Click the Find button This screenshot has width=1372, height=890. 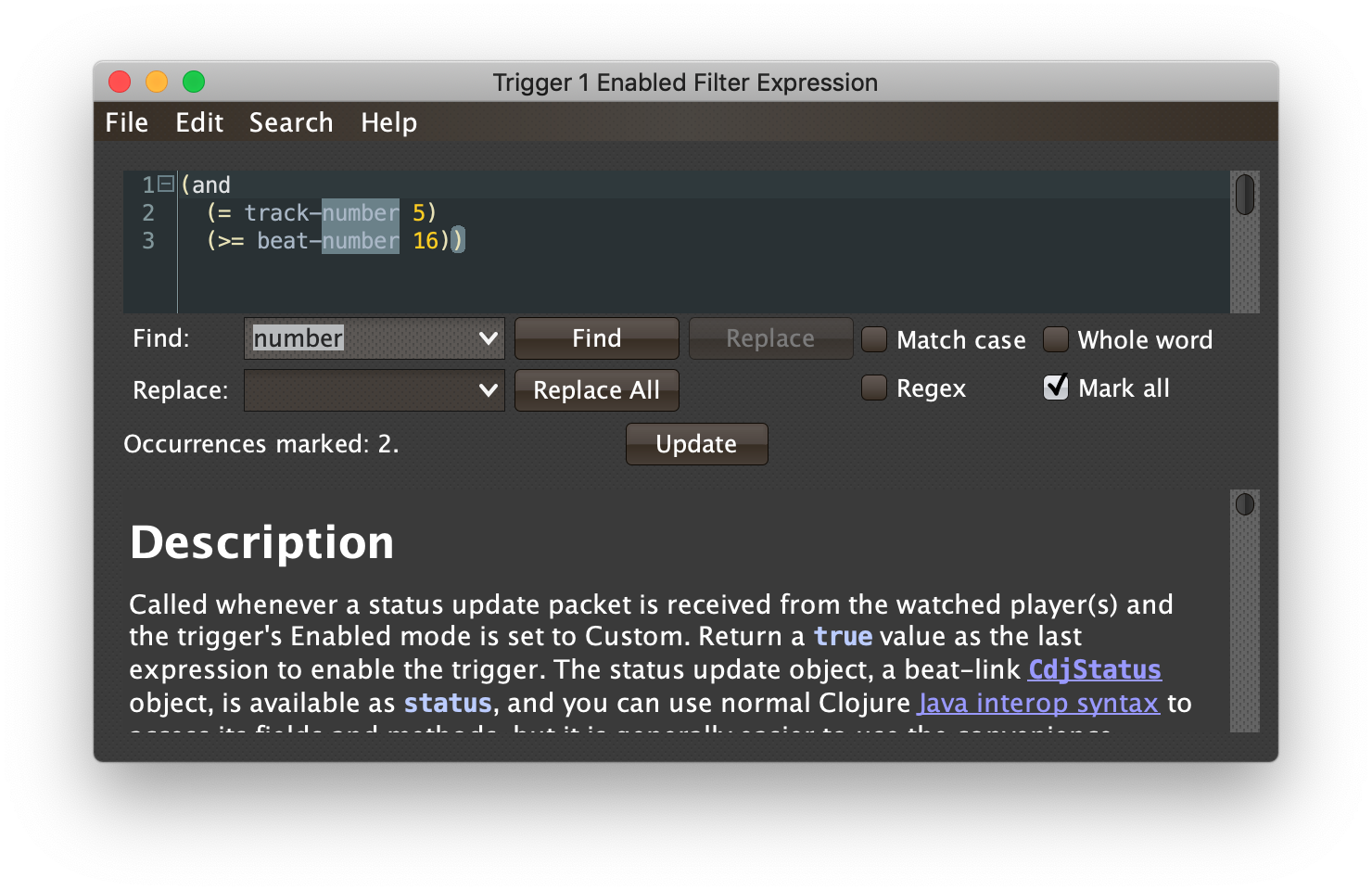(597, 338)
